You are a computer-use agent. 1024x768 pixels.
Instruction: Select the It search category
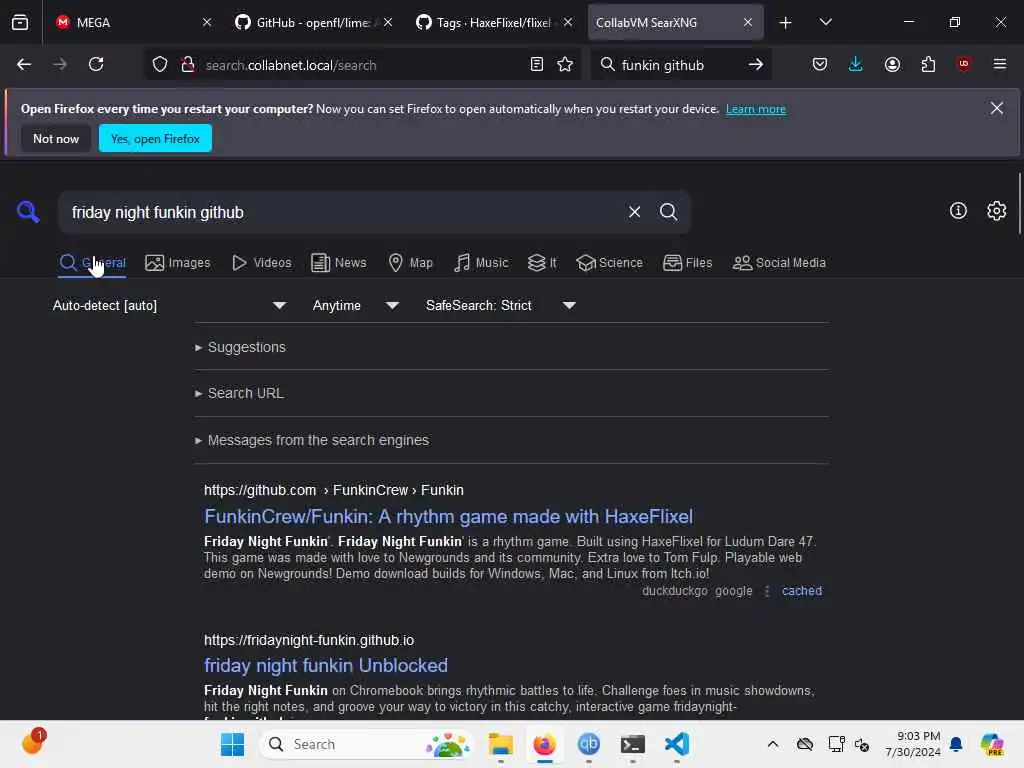pos(542,263)
